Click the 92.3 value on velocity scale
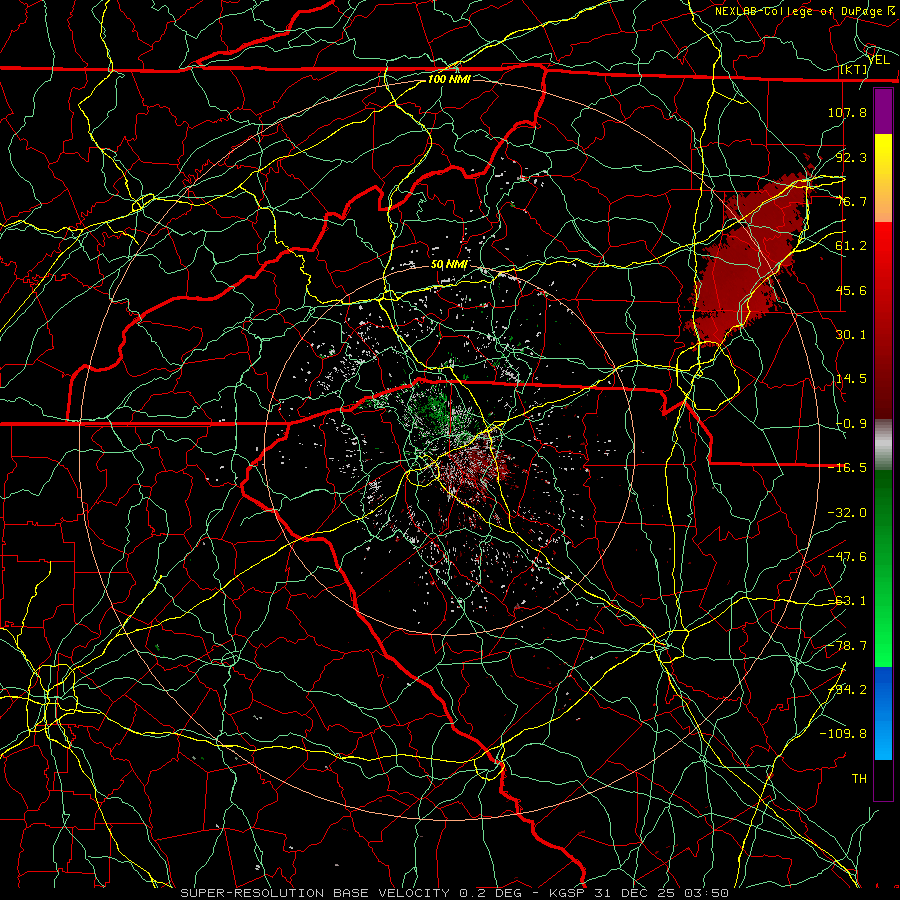 pos(851,157)
